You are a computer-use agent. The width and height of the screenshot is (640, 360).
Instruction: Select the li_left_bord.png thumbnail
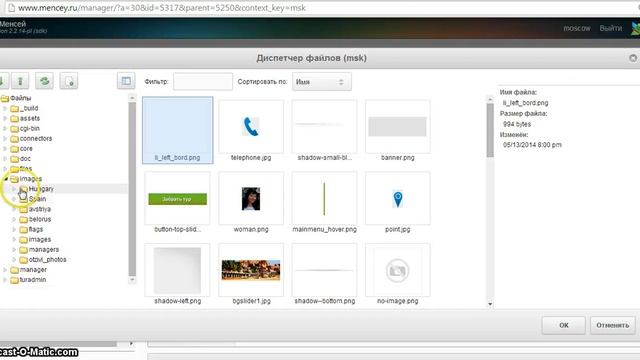coord(178,130)
